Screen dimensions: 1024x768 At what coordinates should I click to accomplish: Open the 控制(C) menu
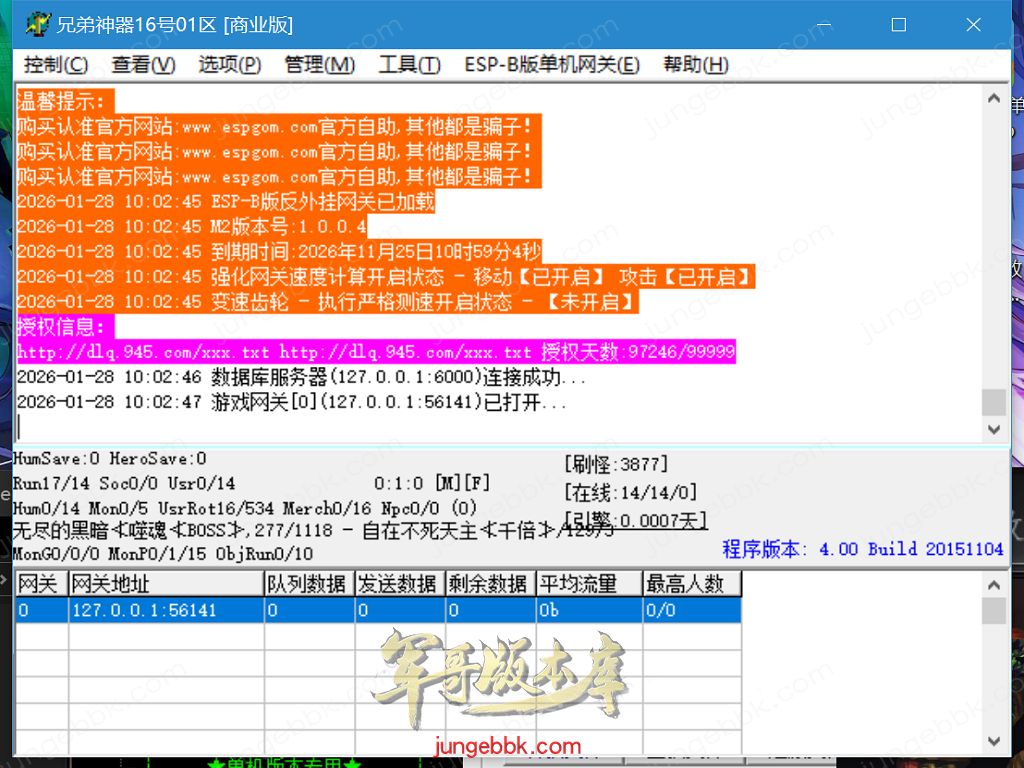(x=56, y=65)
